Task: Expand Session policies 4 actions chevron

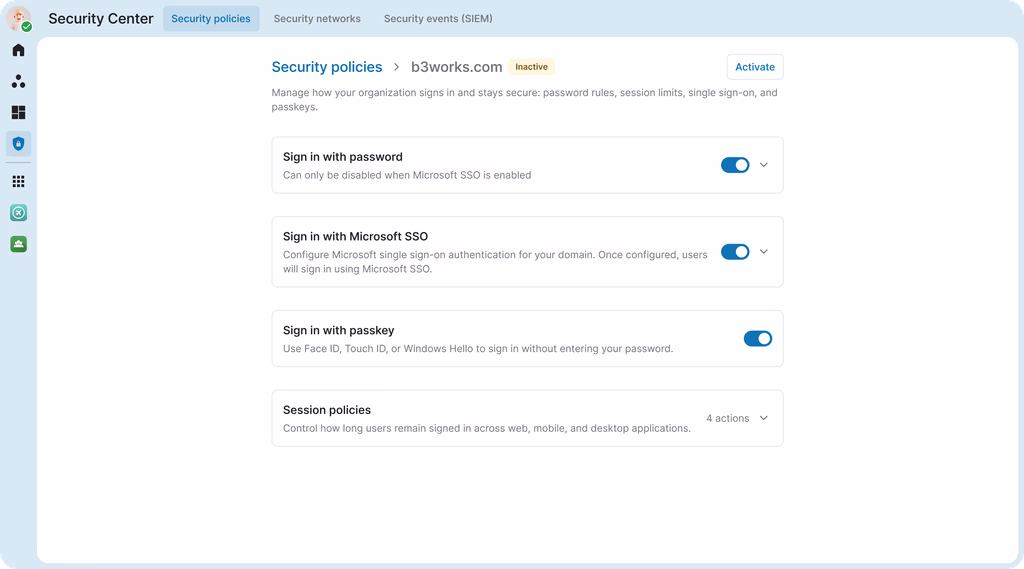Action: (763, 418)
